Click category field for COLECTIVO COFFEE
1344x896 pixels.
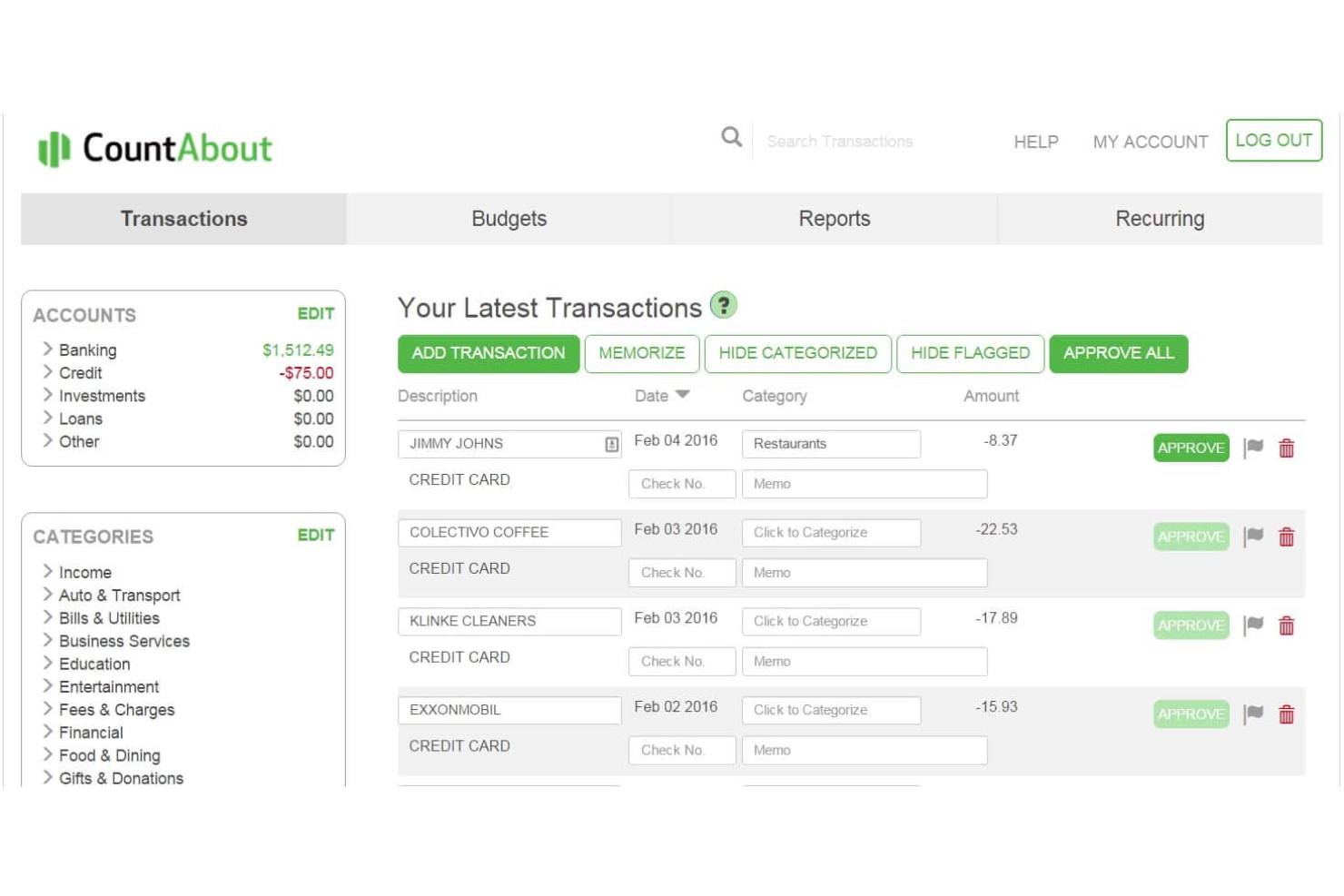tap(831, 533)
